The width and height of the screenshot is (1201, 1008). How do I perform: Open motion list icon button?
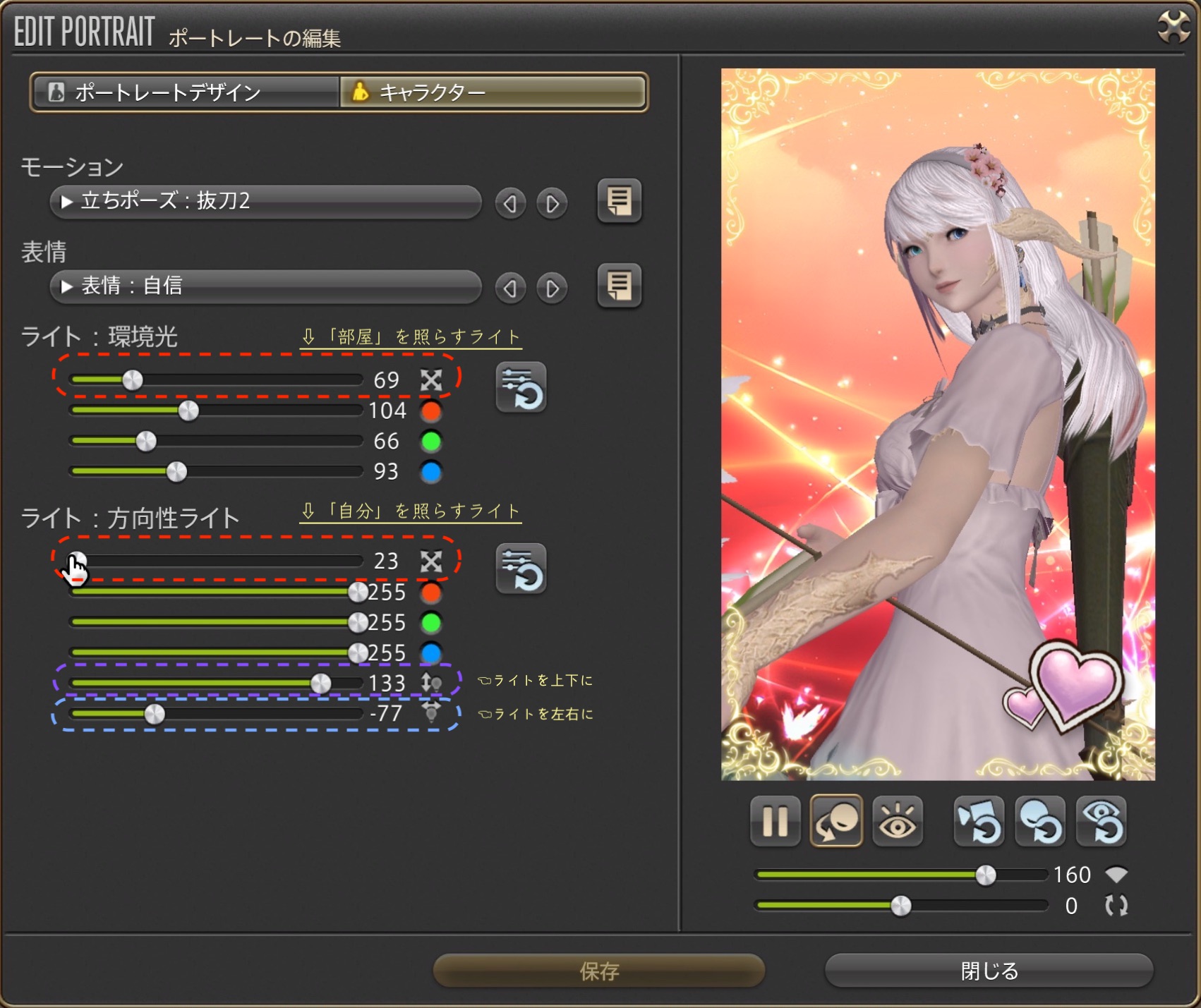(x=620, y=201)
